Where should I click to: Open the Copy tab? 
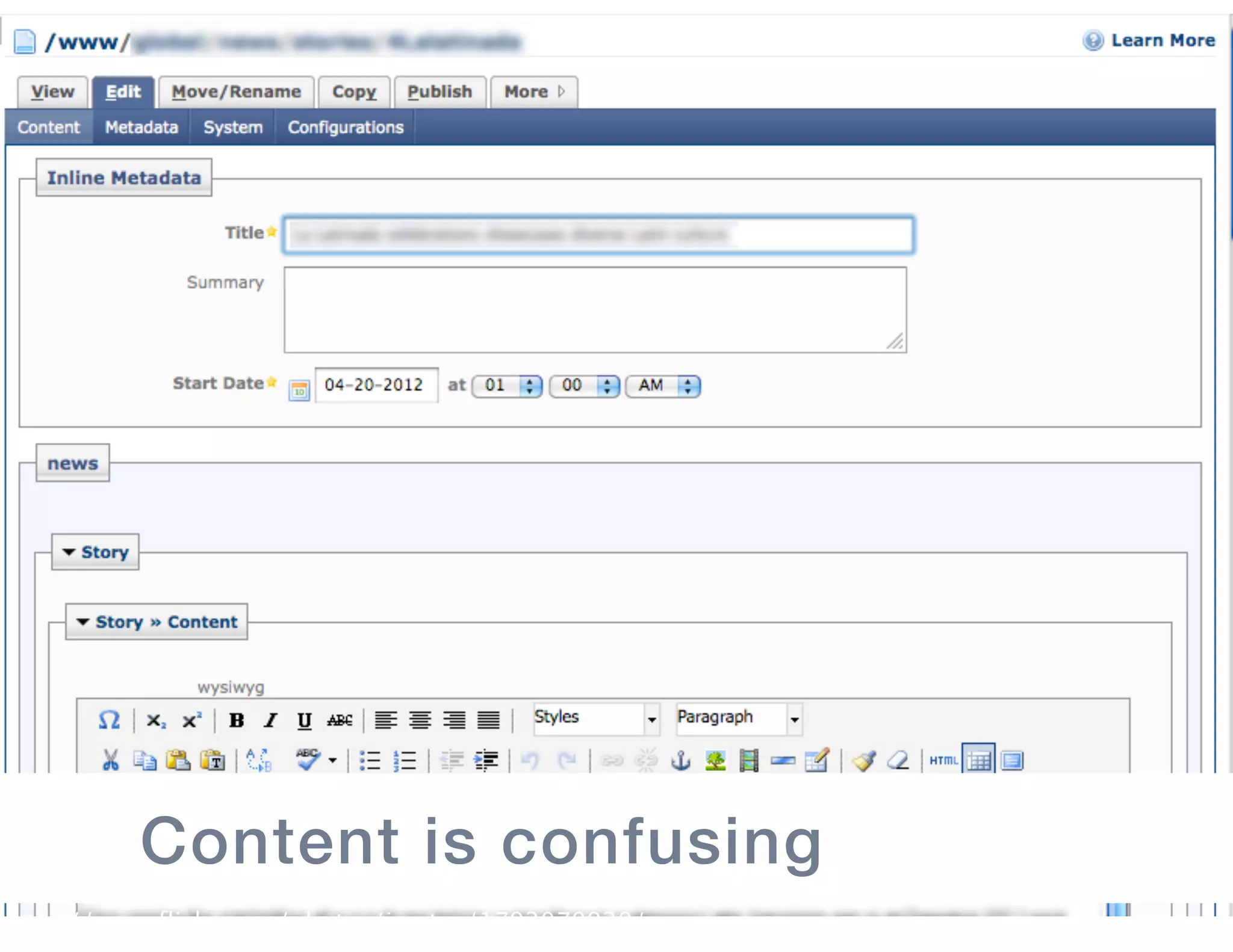354,92
